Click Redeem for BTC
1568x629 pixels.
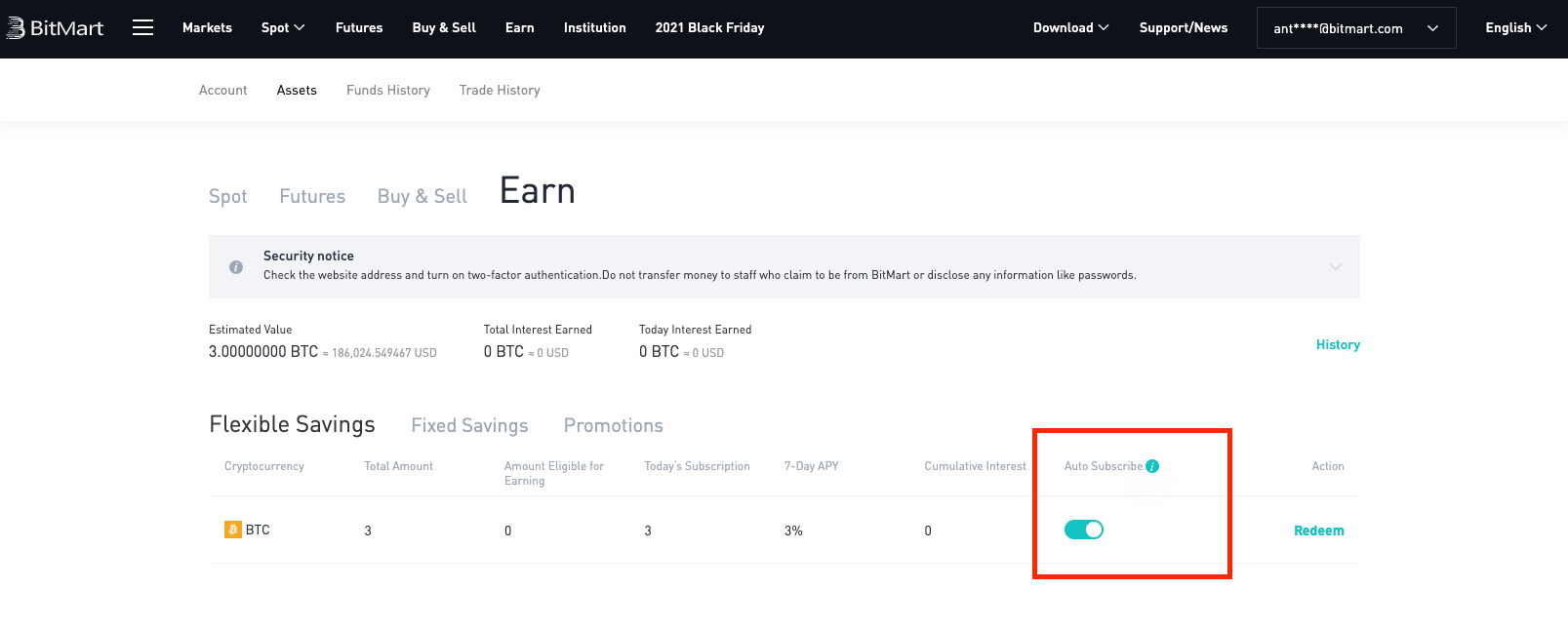click(1319, 531)
